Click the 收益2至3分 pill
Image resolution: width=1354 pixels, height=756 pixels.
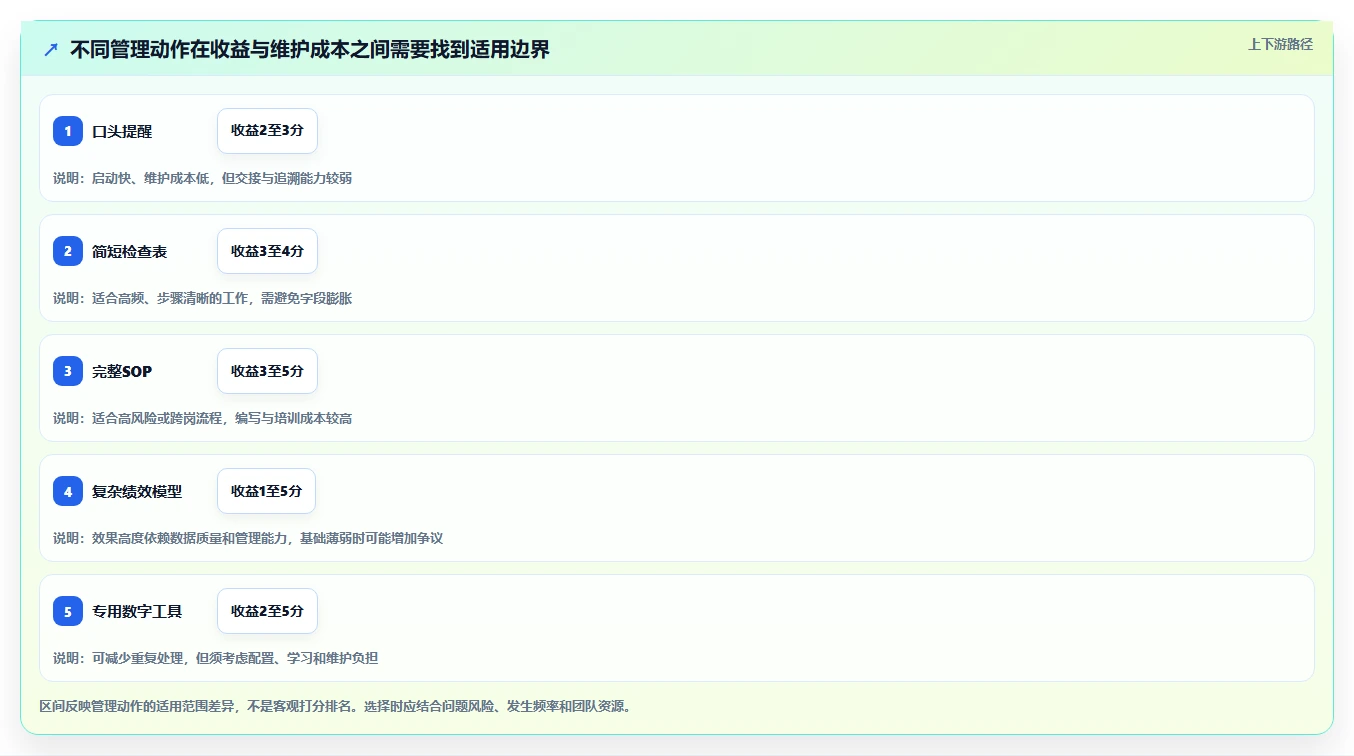coord(267,131)
